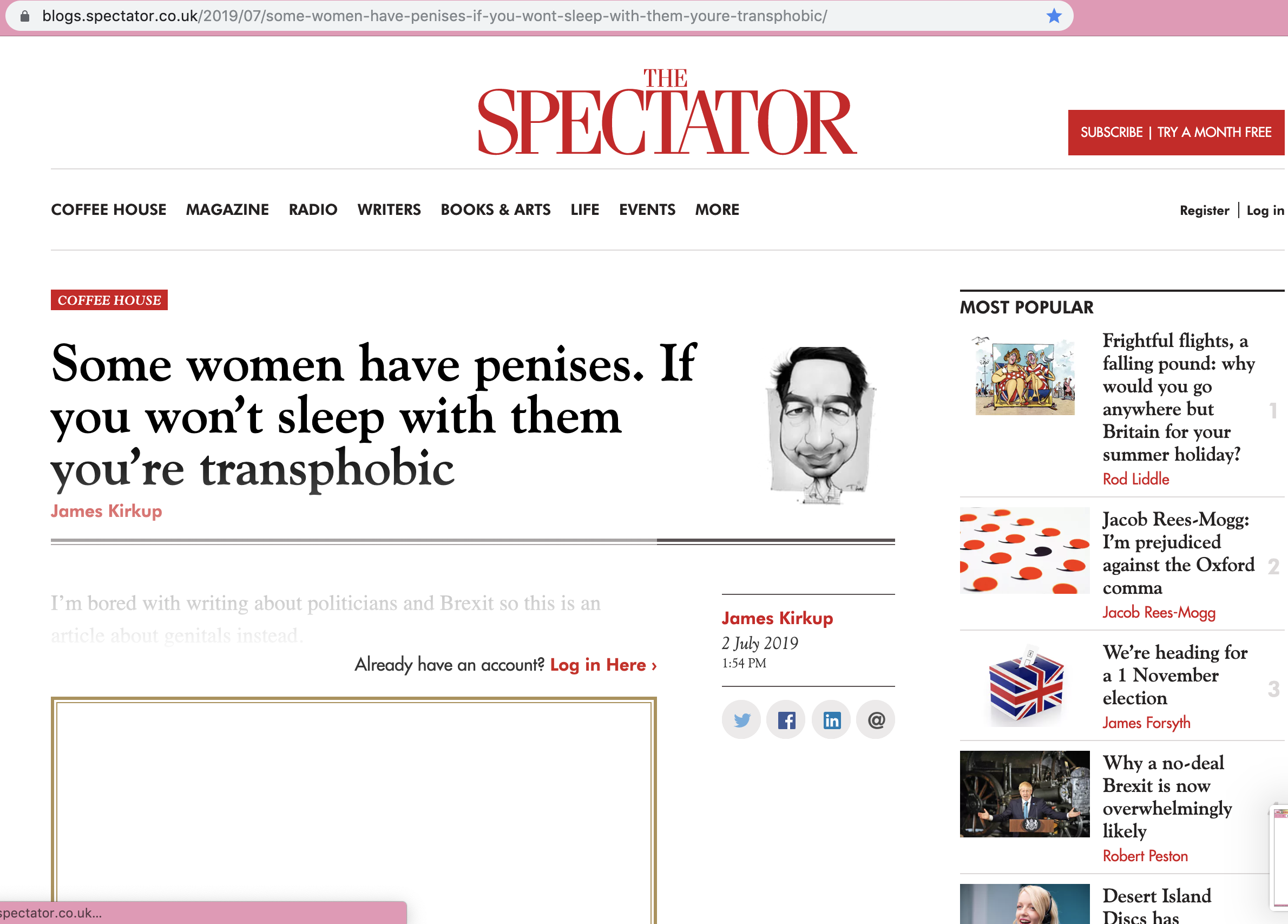This screenshot has height=924, width=1288.
Task: Click the beach cartoon thumbnail
Action: click(x=1024, y=375)
